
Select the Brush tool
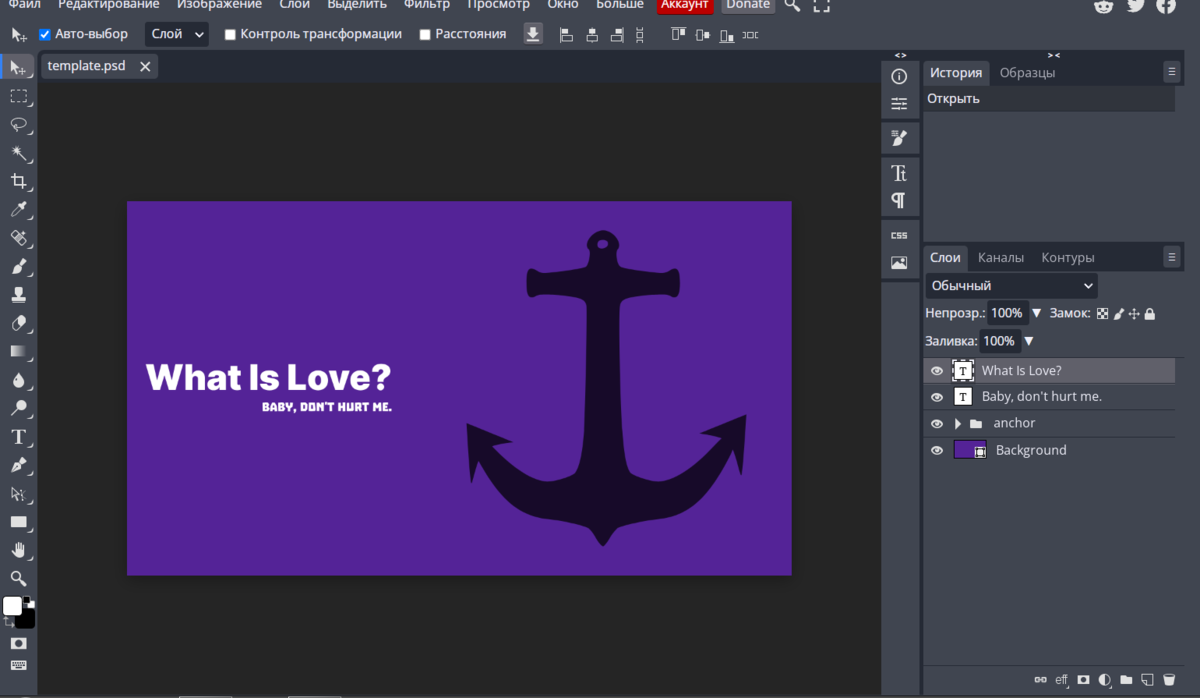(18, 267)
